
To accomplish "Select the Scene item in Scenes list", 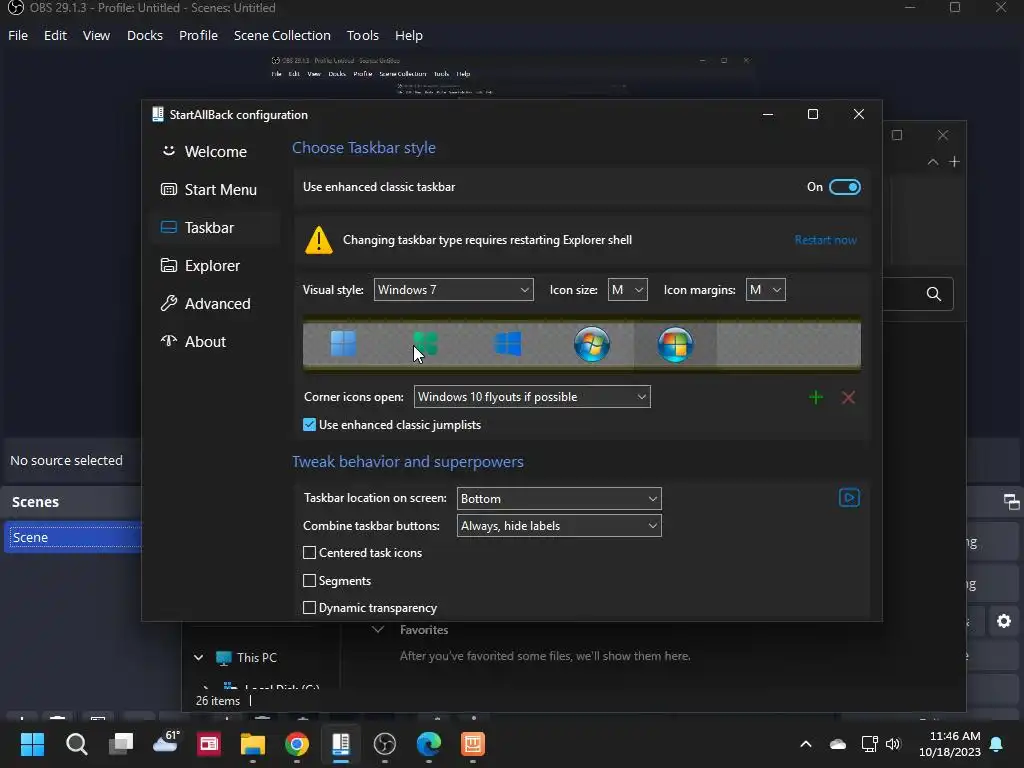I will click(x=73, y=537).
